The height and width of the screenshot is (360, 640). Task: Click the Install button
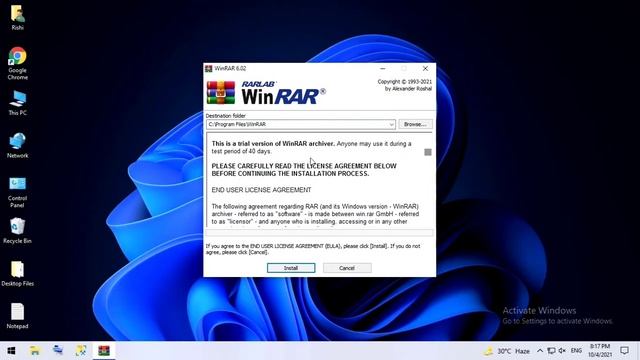pos(291,268)
